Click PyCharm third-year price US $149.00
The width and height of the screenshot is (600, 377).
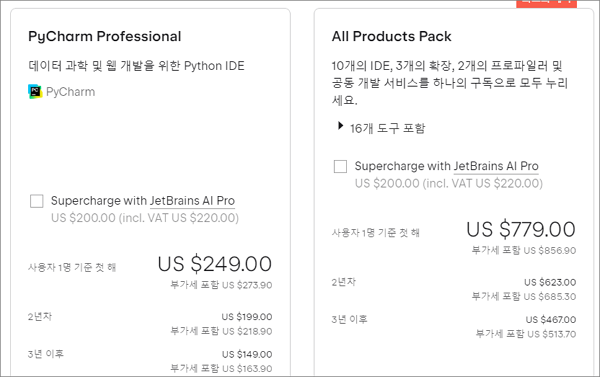click(247, 354)
